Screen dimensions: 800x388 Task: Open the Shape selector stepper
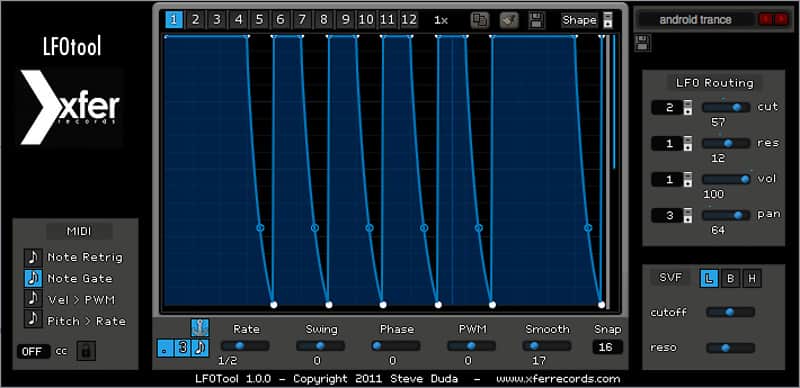(x=607, y=20)
